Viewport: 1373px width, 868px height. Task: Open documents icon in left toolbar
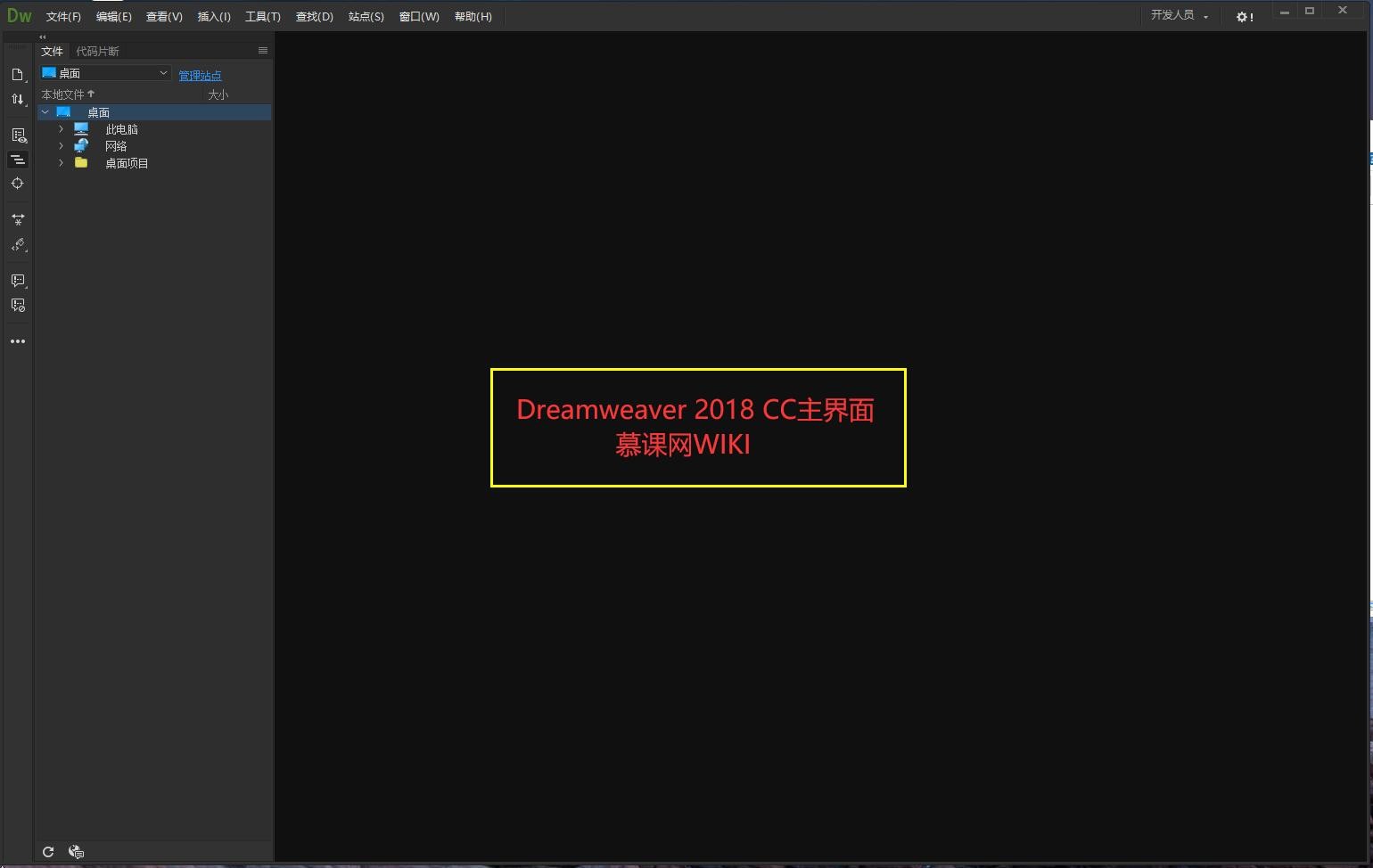(x=17, y=75)
